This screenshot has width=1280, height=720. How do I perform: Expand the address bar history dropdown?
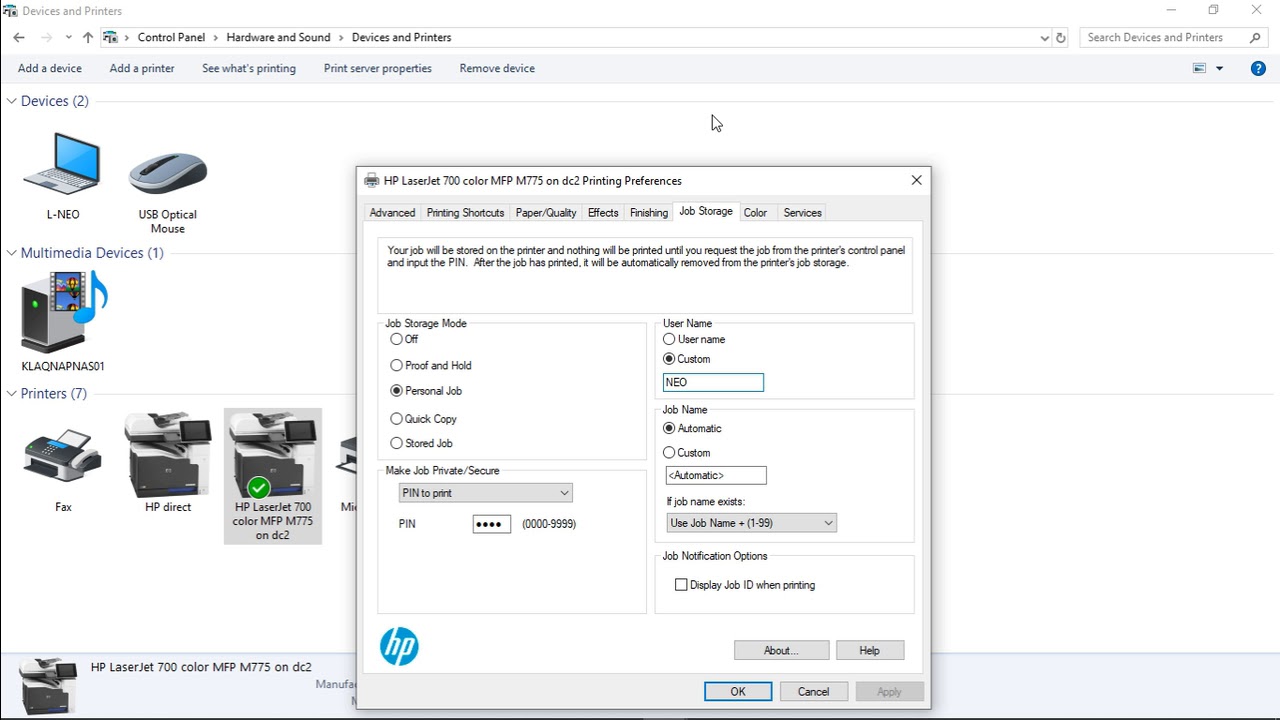click(1045, 37)
